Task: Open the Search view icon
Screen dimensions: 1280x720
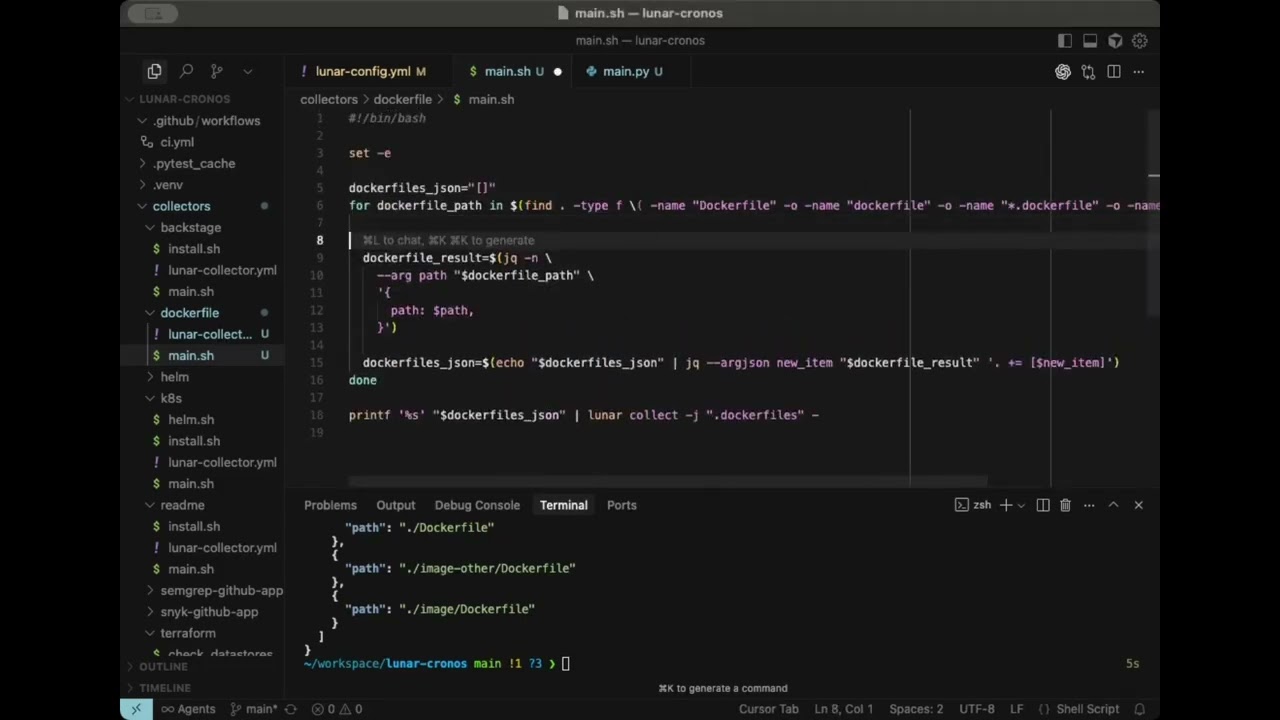Action: [186, 71]
